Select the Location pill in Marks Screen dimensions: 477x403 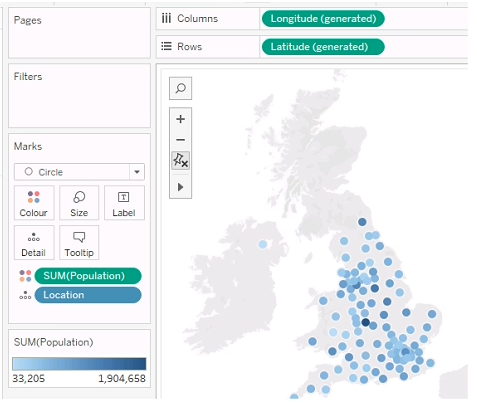(88, 295)
